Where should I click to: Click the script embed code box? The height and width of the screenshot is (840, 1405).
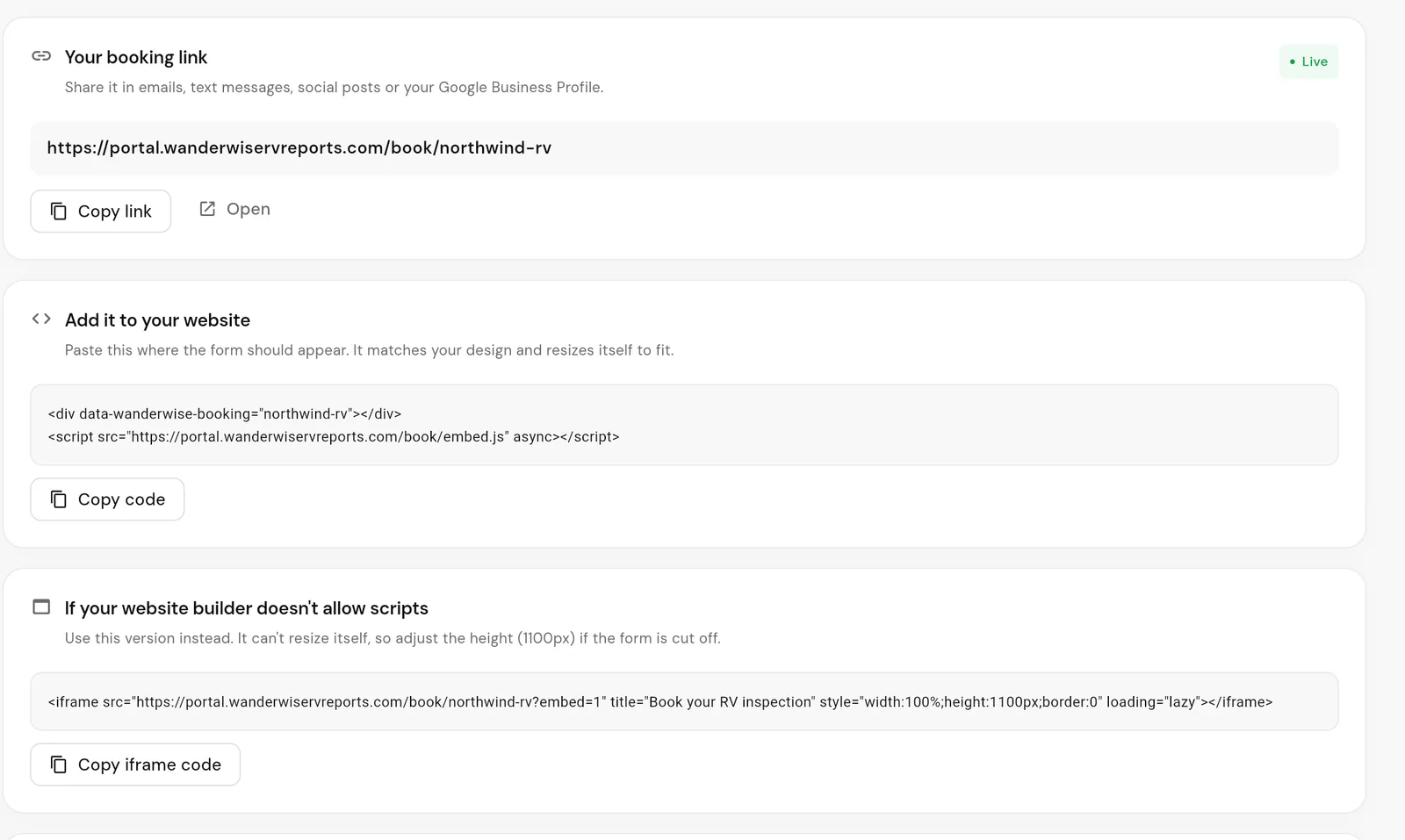click(684, 425)
